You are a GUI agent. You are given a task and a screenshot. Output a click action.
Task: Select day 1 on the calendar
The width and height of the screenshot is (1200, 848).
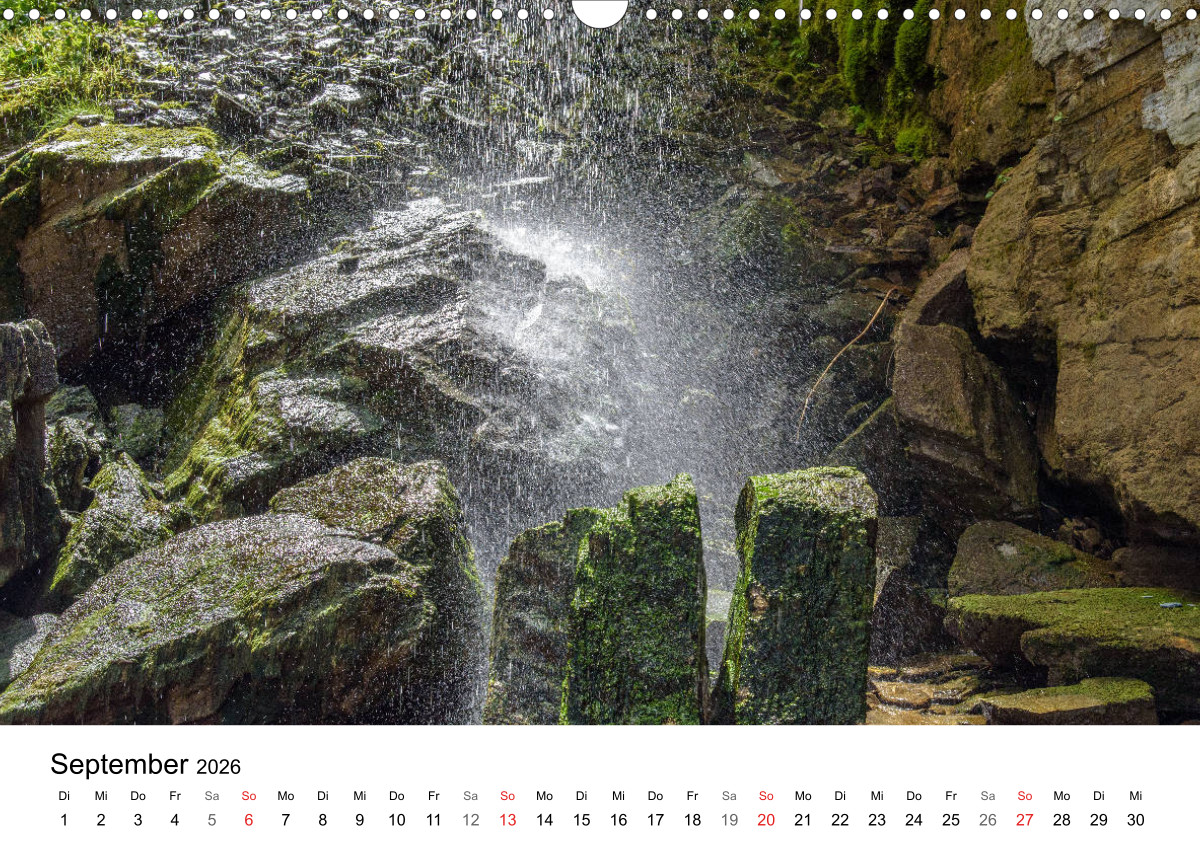tap(64, 820)
